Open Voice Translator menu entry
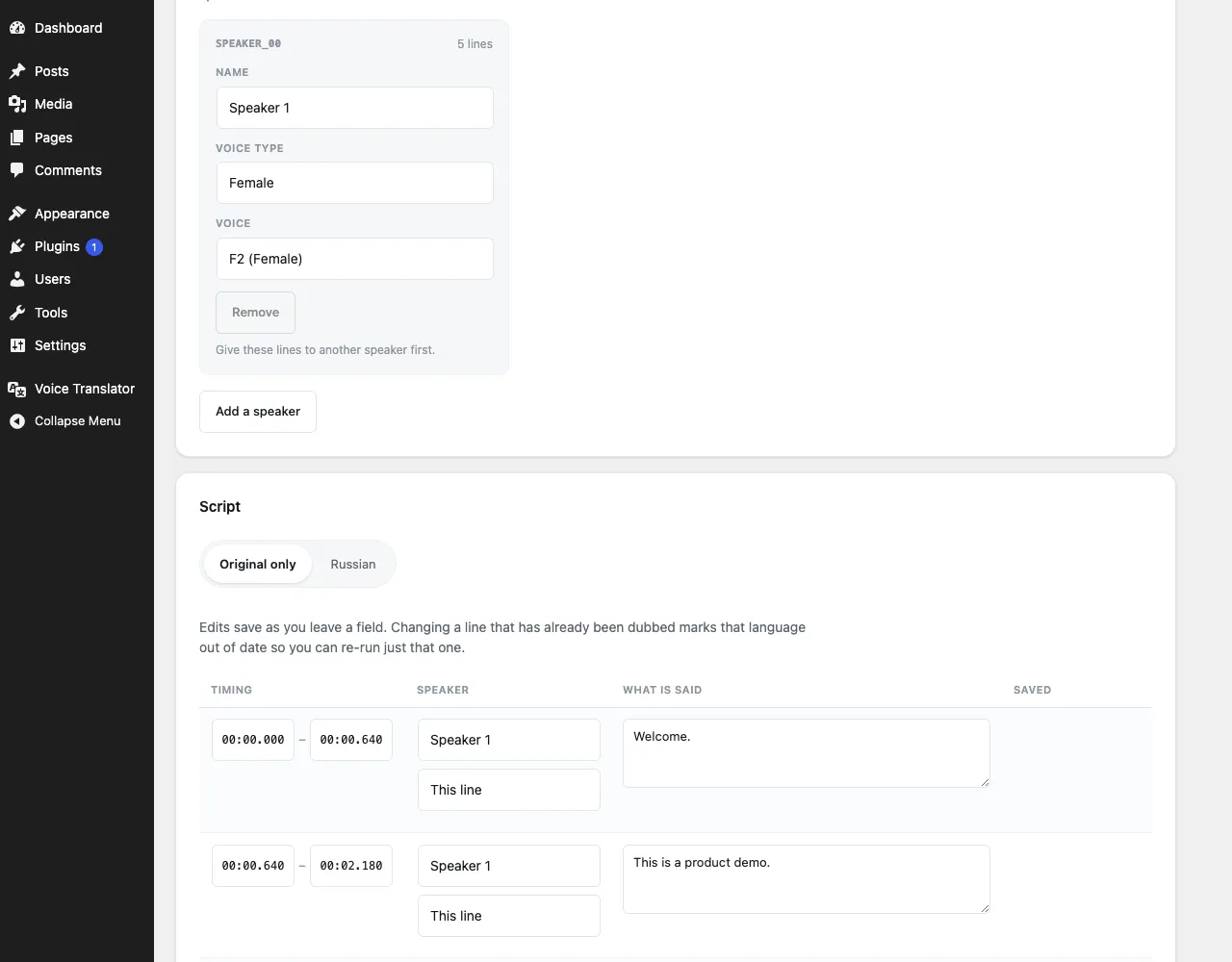The image size is (1232, 962). 77,389
